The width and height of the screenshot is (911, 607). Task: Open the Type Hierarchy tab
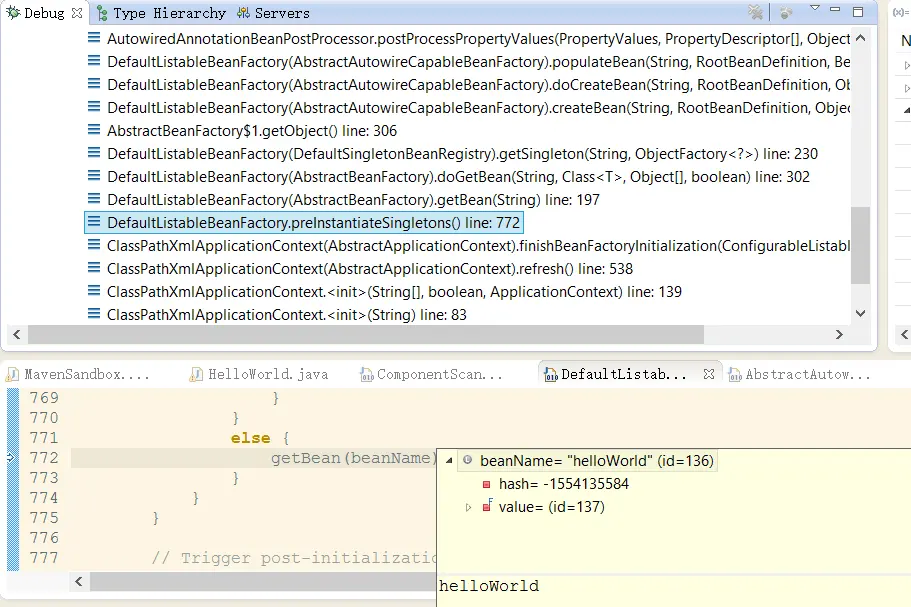162,13
